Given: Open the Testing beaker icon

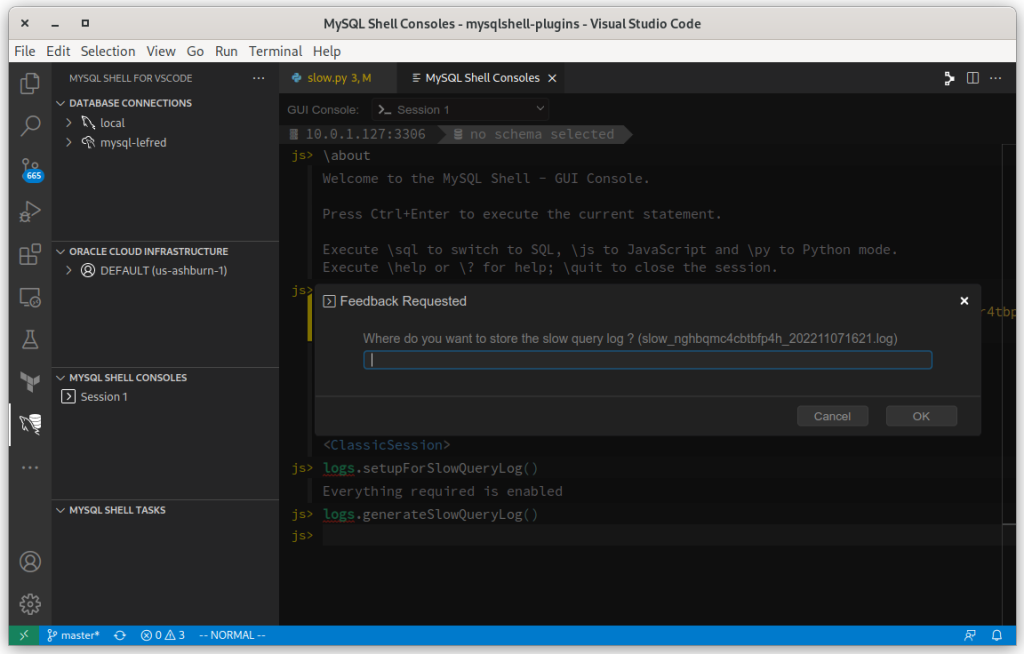Looking at the screenshot, I should tap(30, 339).
